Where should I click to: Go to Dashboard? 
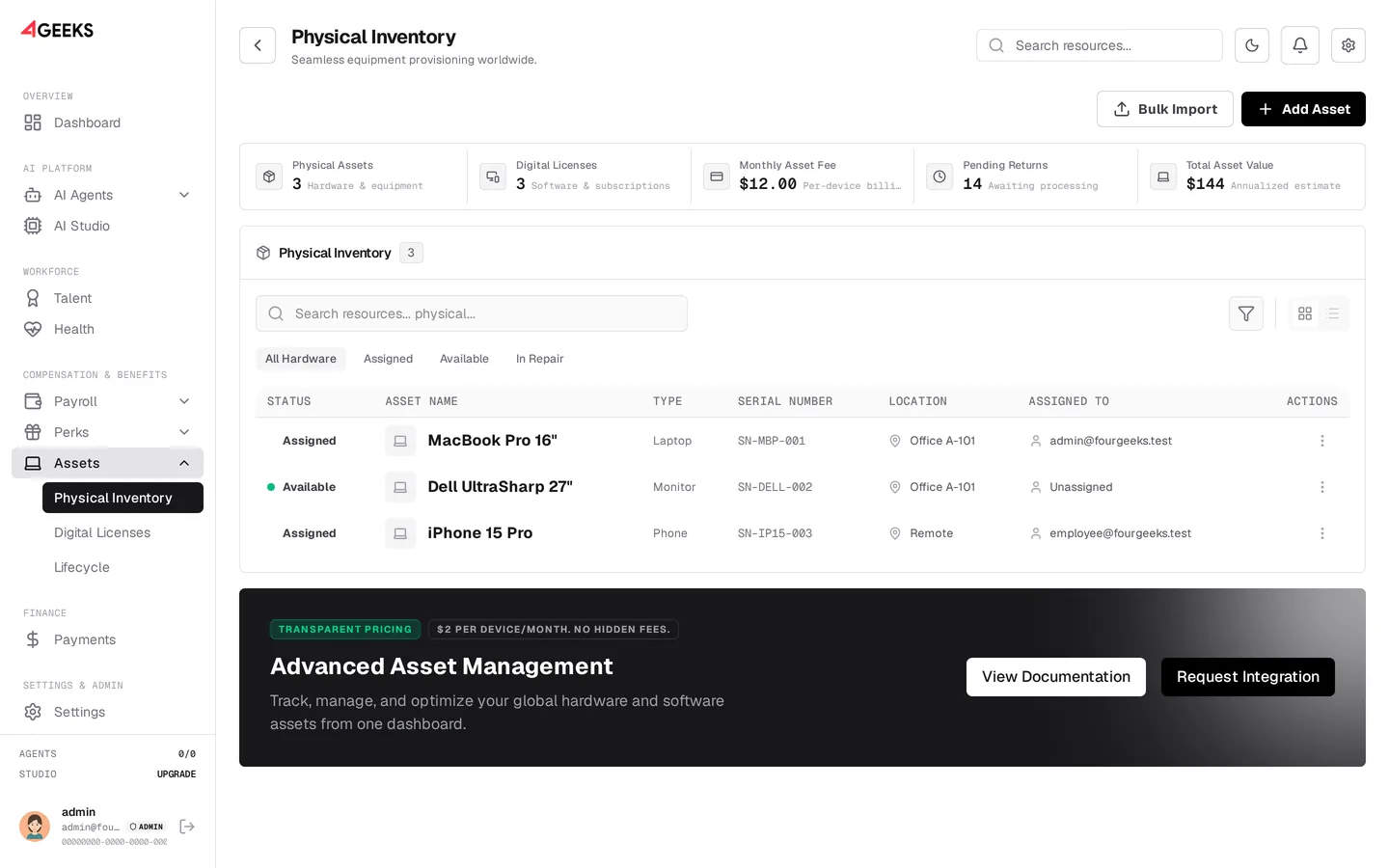coord(108,122)
